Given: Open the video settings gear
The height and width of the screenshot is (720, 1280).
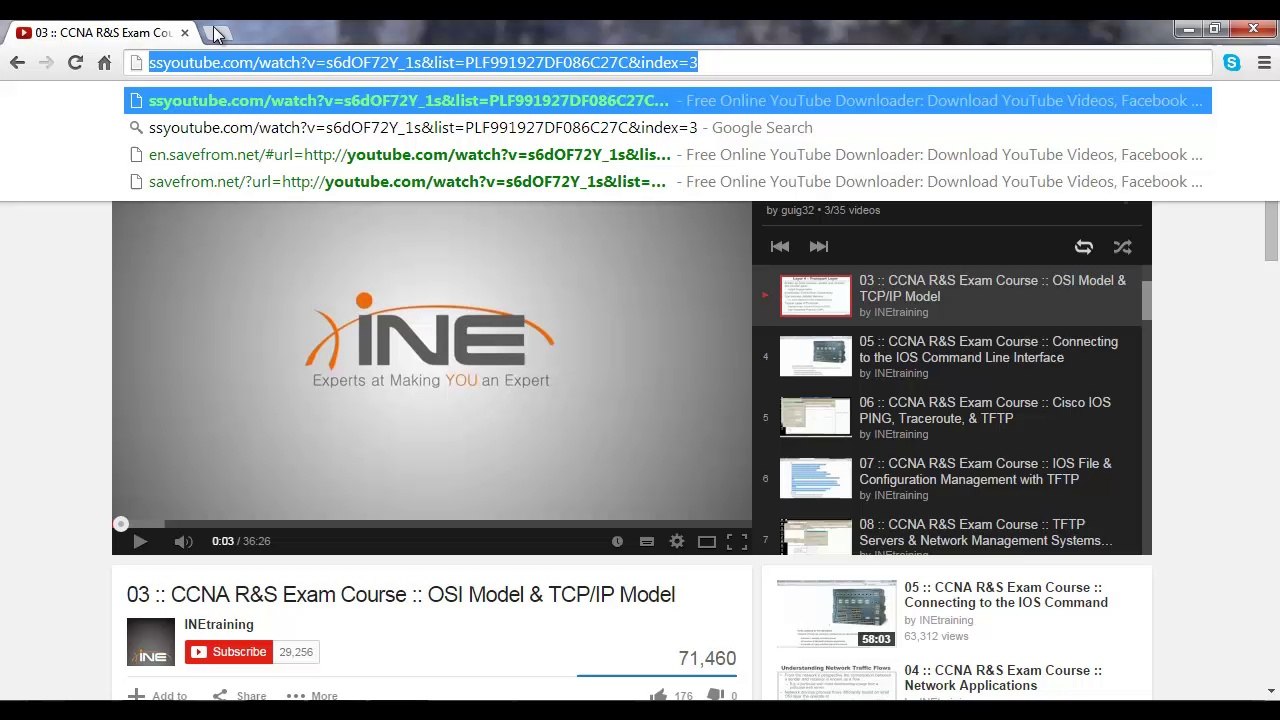Looking at the screenshot, I should coord(677,541).
